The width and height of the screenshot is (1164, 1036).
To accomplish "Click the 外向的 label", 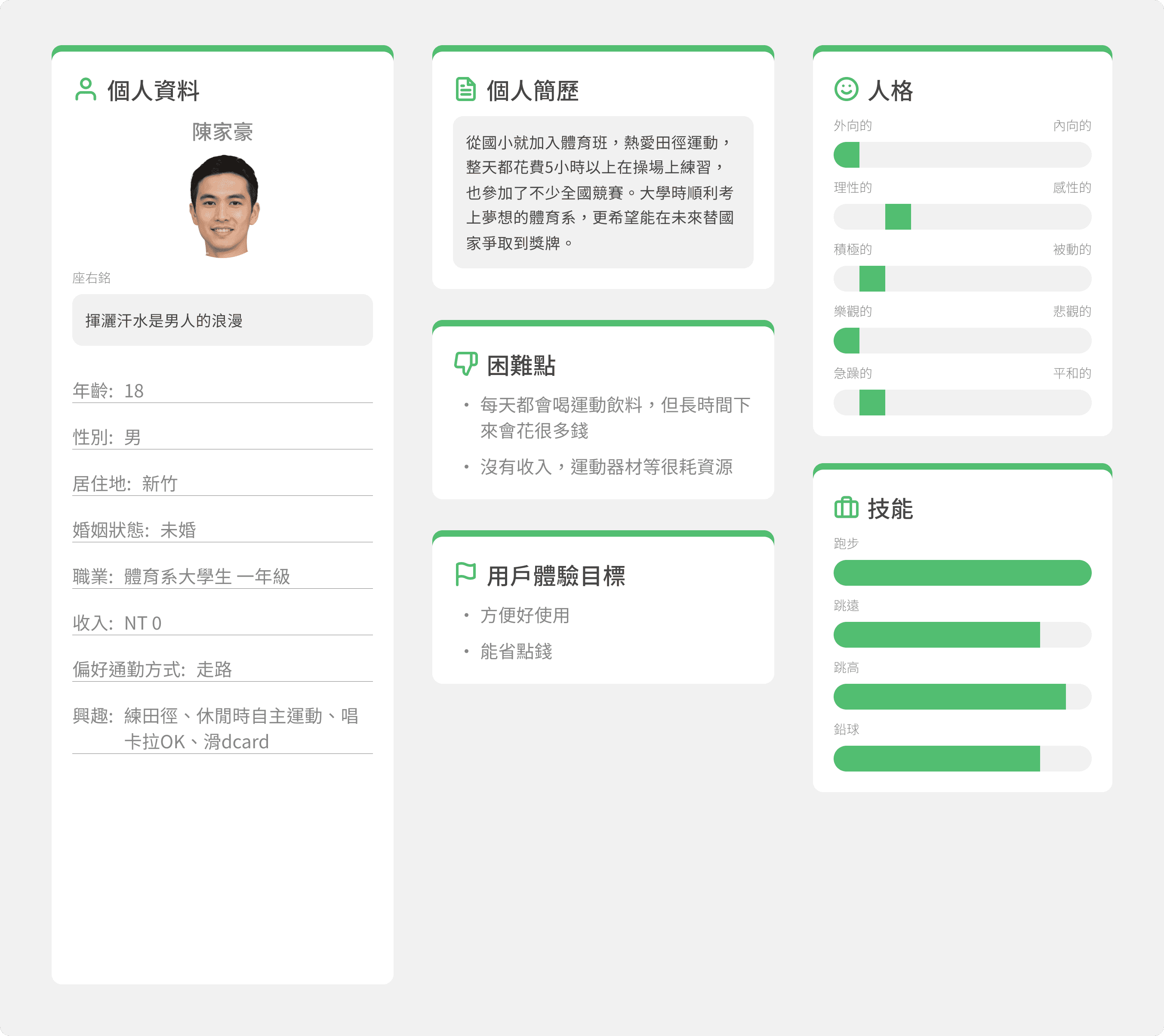I will pos(853,125).
